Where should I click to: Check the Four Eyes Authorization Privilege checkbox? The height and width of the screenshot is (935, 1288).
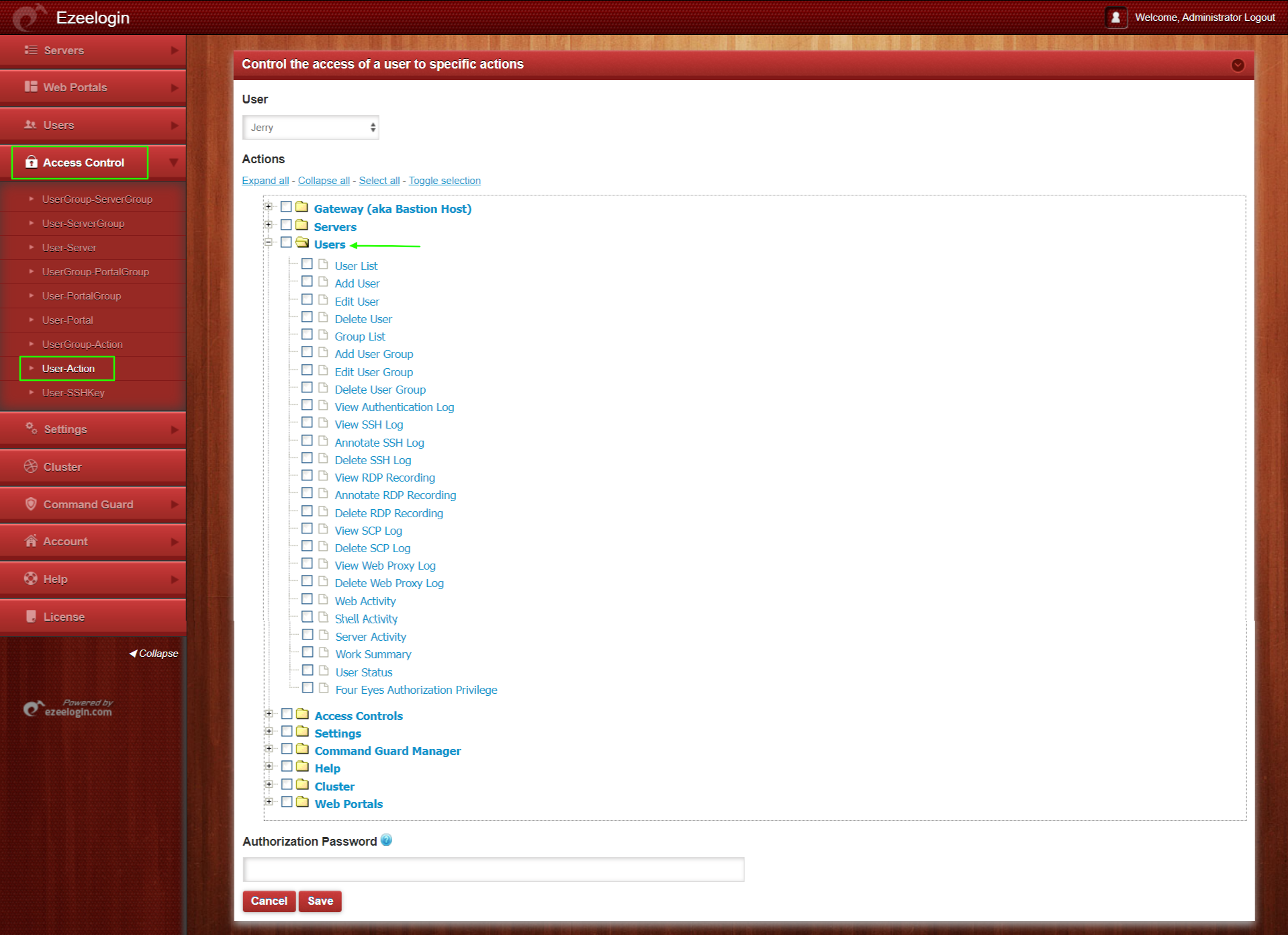point(308,688)
